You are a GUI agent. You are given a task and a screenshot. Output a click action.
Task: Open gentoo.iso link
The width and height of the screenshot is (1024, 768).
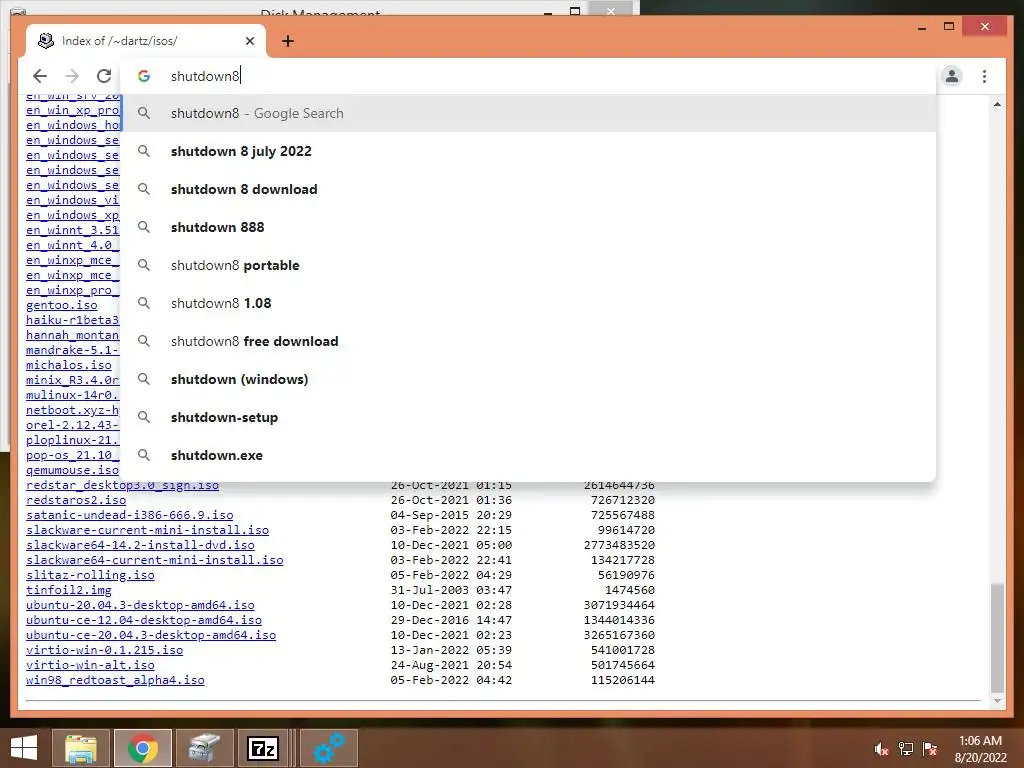click(x=61, y=305)
